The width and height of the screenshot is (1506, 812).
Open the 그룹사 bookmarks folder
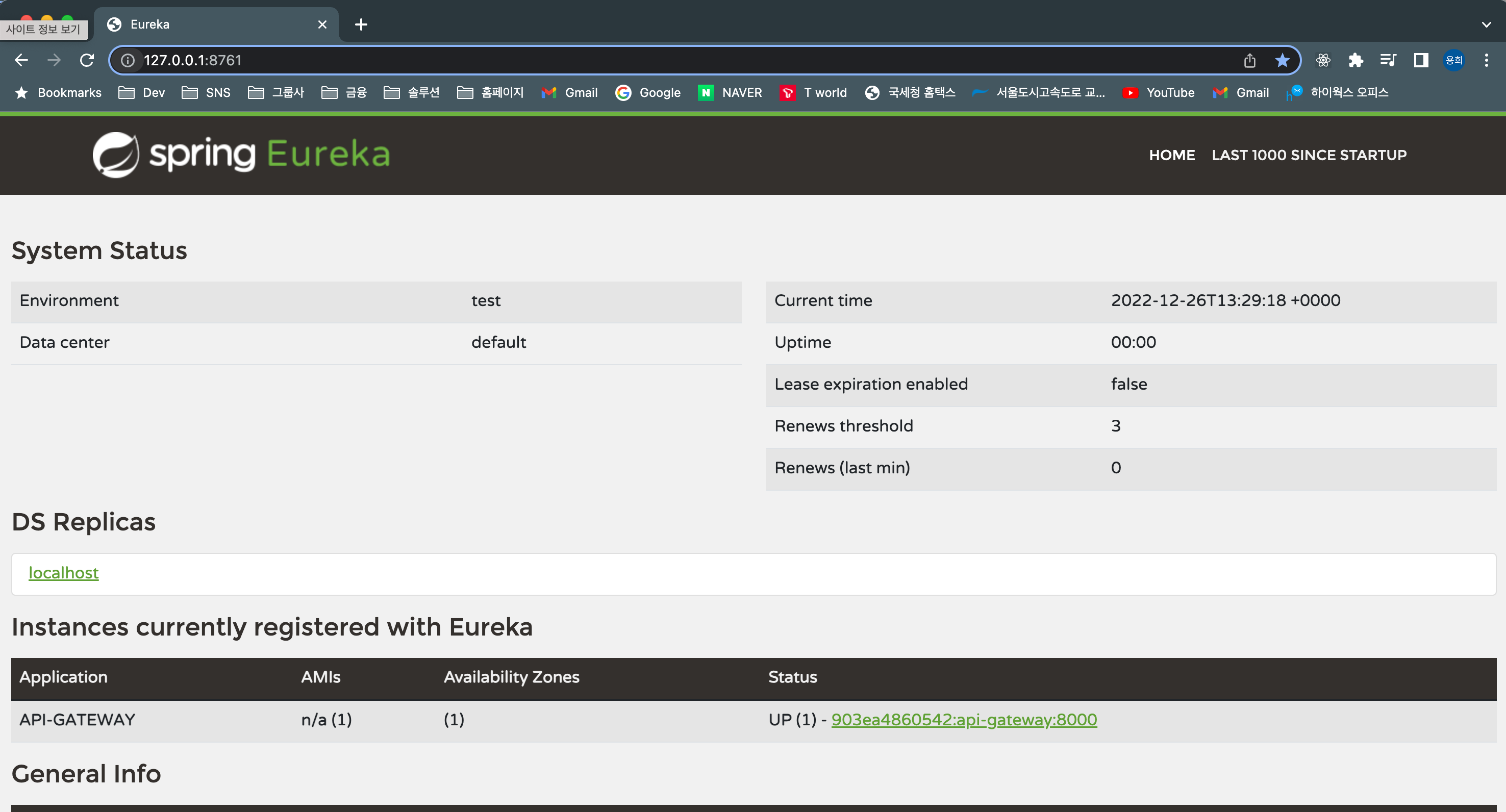(276, 92)
